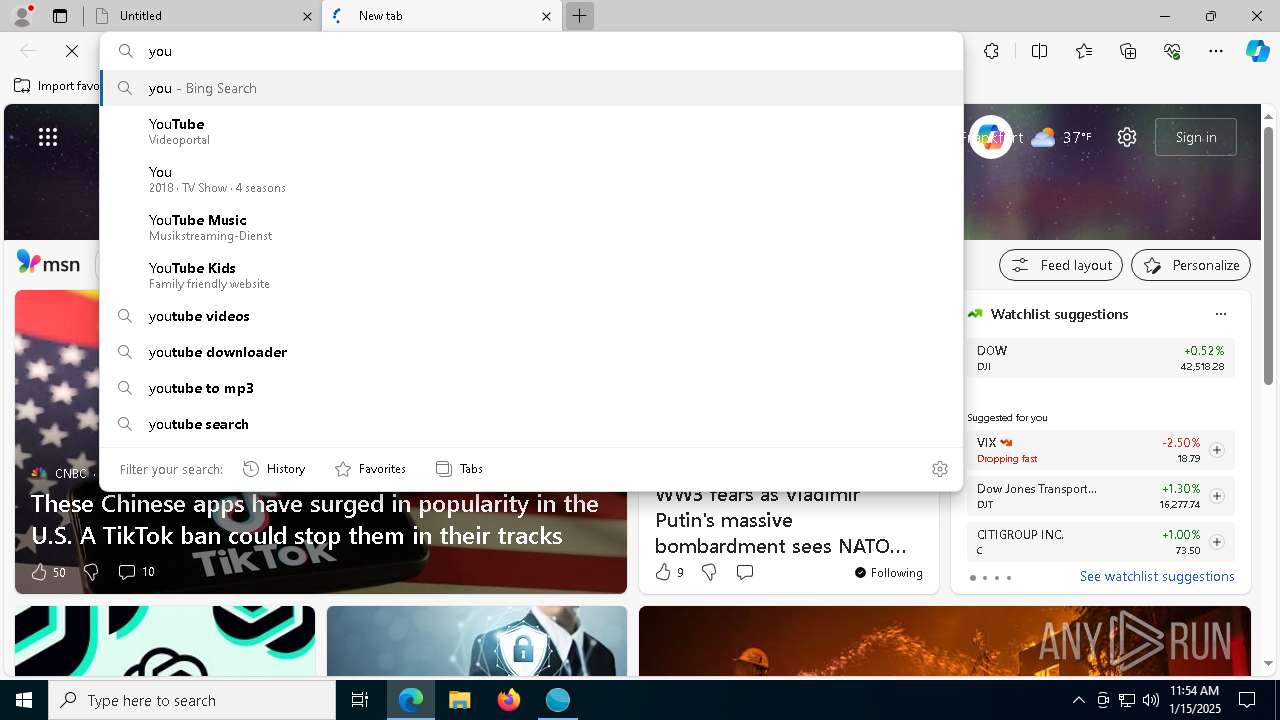1280x720 pixels.
Task: Open the MSN app launcher grid
Action: click(x=48, y=137)
